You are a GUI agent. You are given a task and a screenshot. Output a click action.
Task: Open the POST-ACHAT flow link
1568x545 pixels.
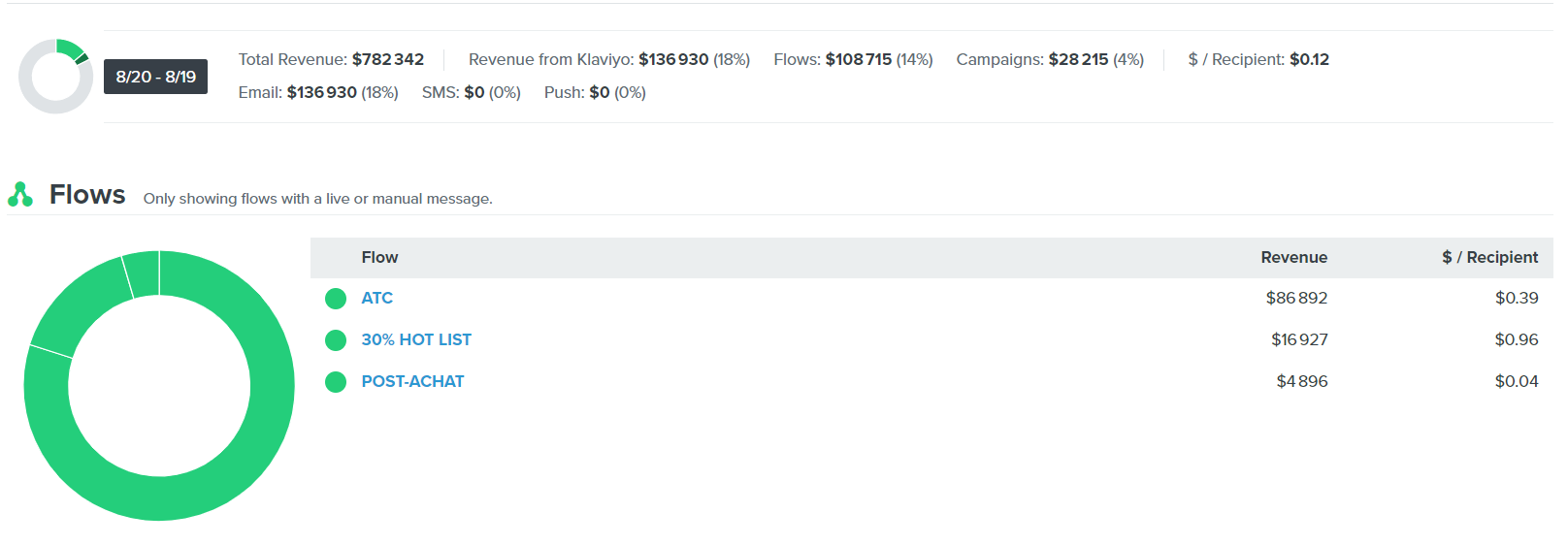[x=412, y=382]
